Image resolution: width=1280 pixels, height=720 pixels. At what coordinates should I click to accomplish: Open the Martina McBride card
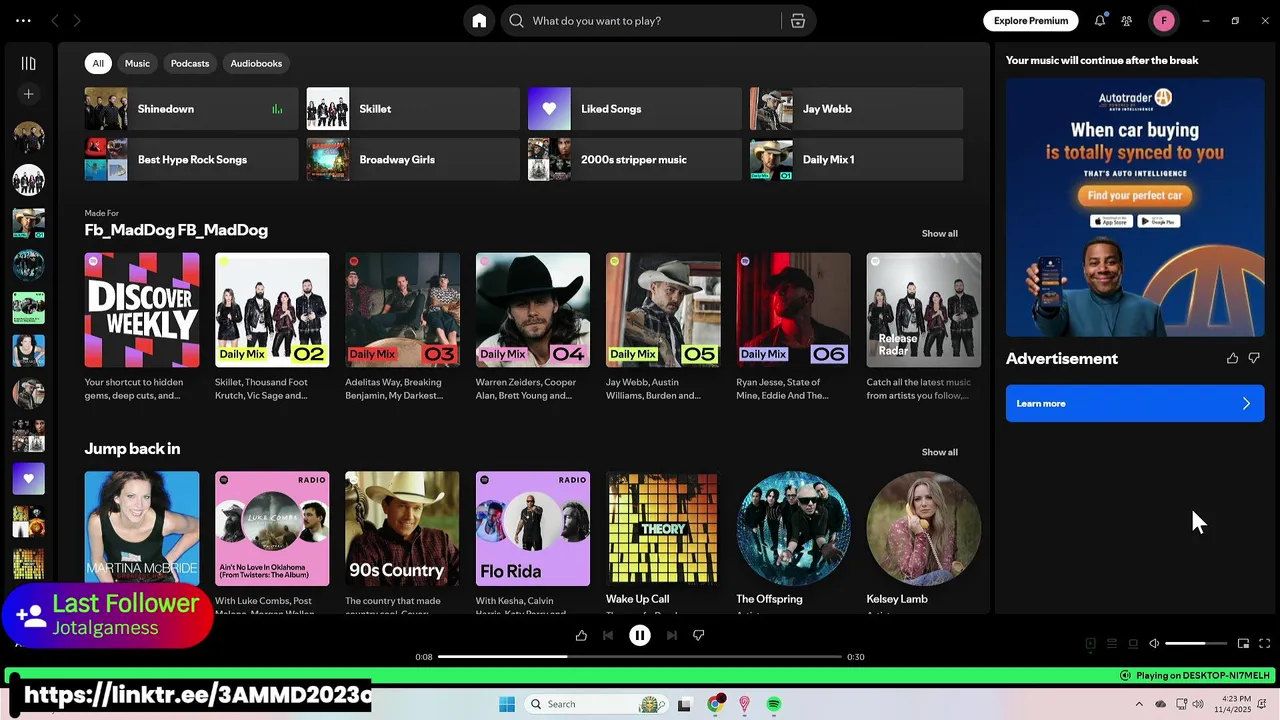click(142, 529)
